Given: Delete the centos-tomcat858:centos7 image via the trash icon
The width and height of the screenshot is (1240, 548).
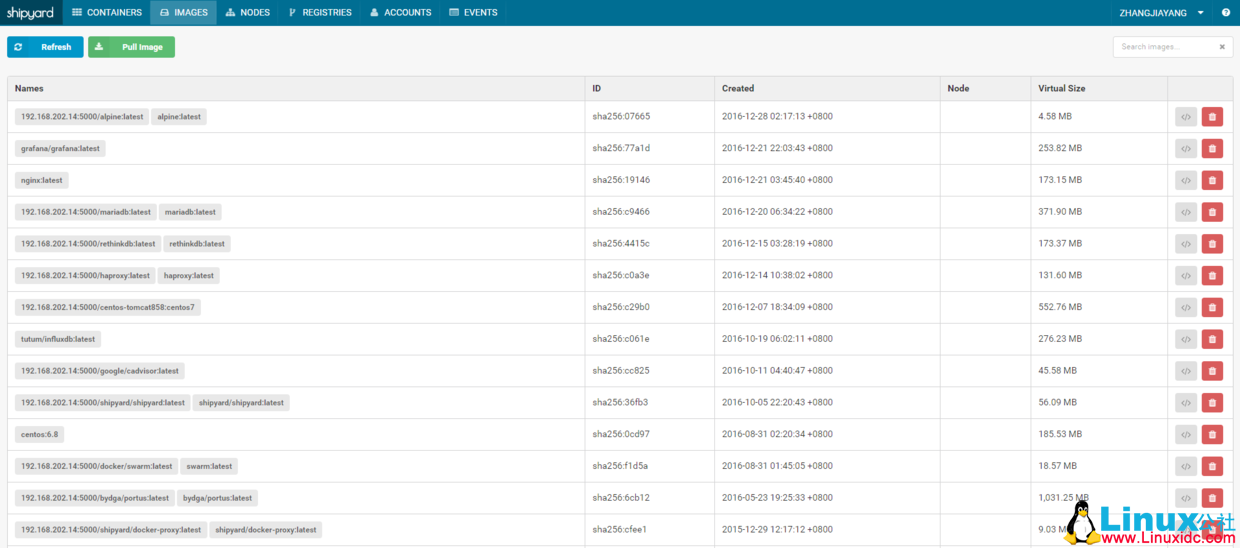Looking at the screenshot, I should (1212, 308).
